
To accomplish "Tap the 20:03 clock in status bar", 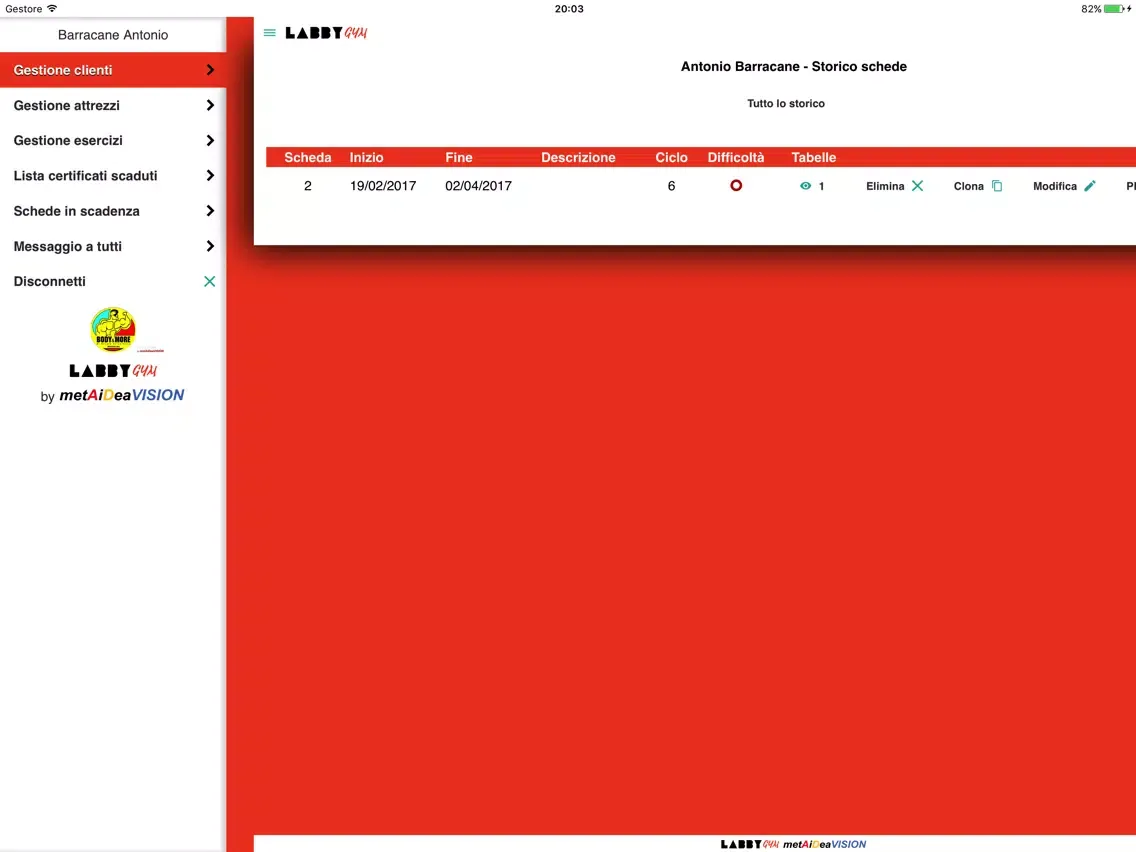I will click(x=569, y=9).
